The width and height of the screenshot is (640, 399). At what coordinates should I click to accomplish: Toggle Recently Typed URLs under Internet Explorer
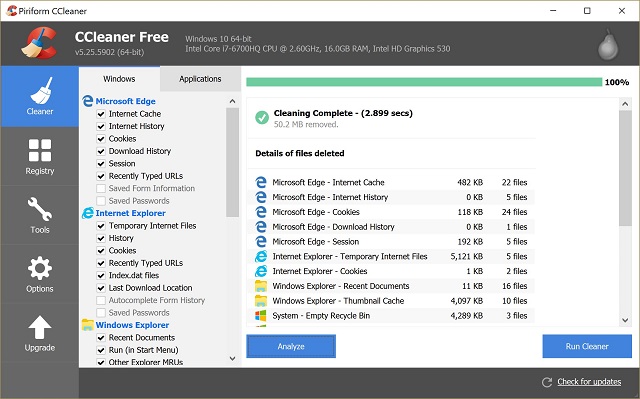click(x=101, y=263)
